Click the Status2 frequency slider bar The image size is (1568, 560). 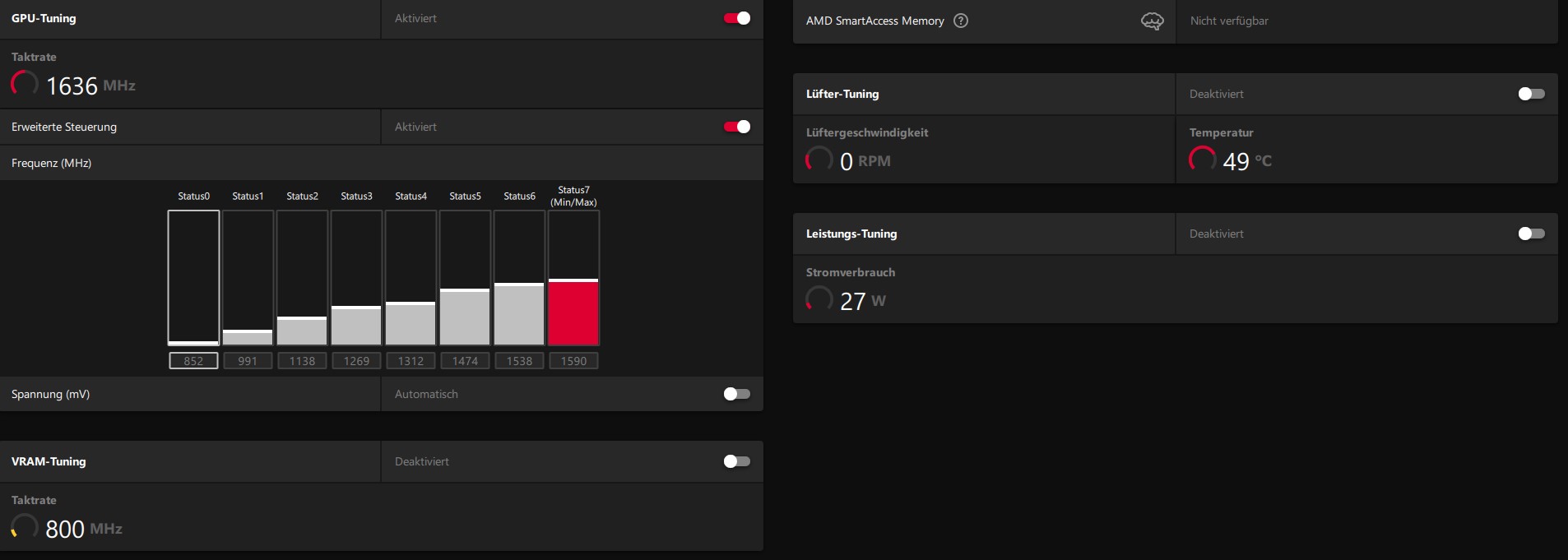(x=302, y=278)
